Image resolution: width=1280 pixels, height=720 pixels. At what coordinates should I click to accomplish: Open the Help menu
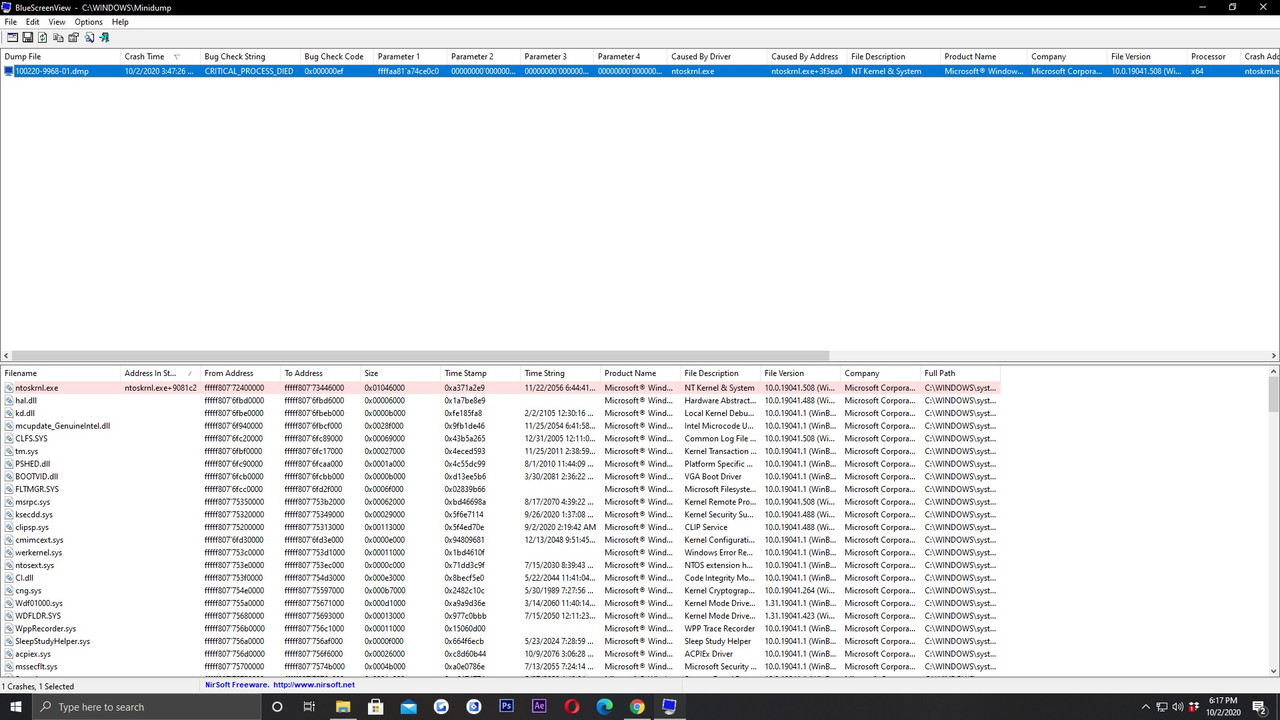pyautogui.click(x=120, y=22)
